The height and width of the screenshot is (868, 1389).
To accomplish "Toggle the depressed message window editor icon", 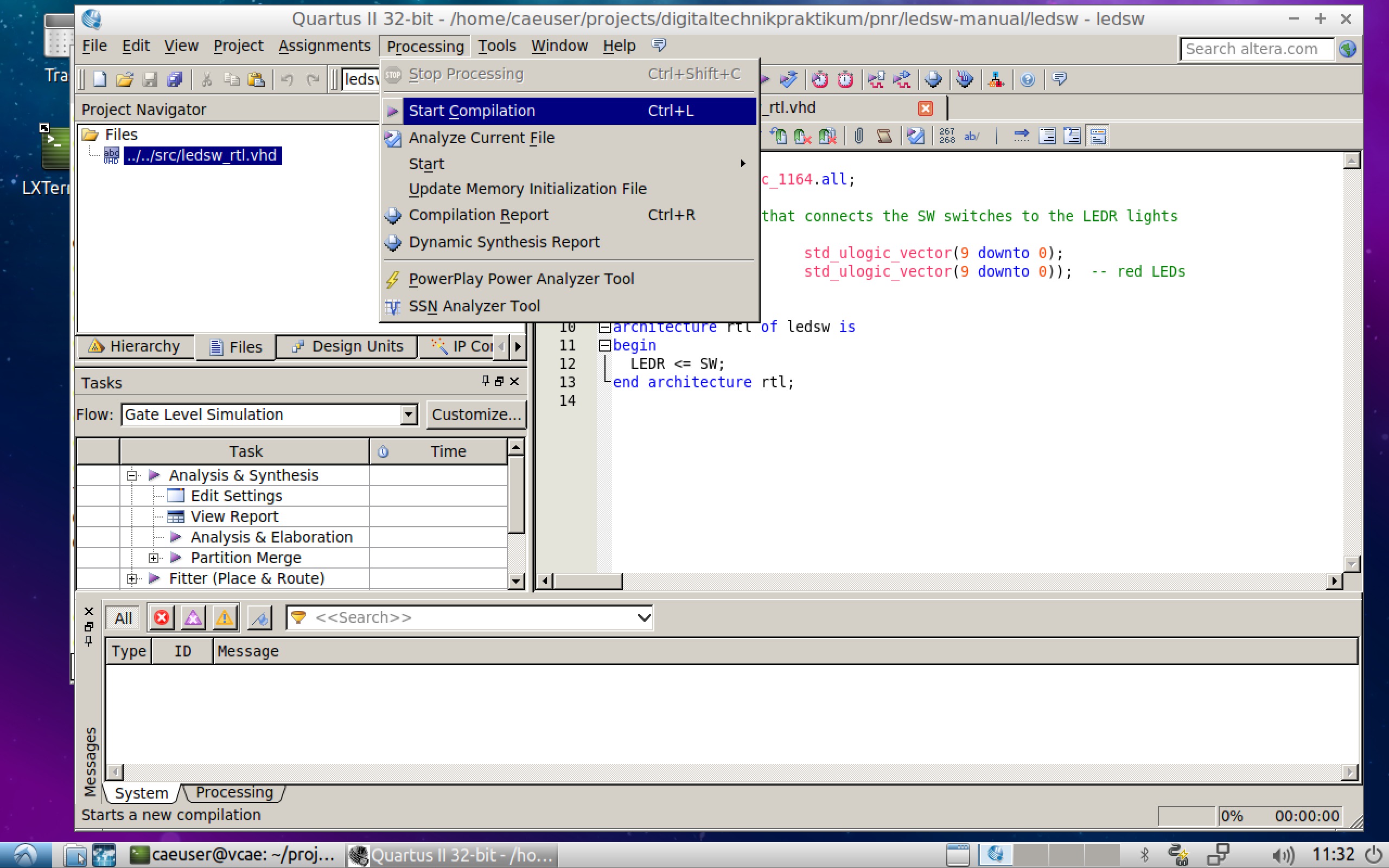I will click(x=1098, y=136).
